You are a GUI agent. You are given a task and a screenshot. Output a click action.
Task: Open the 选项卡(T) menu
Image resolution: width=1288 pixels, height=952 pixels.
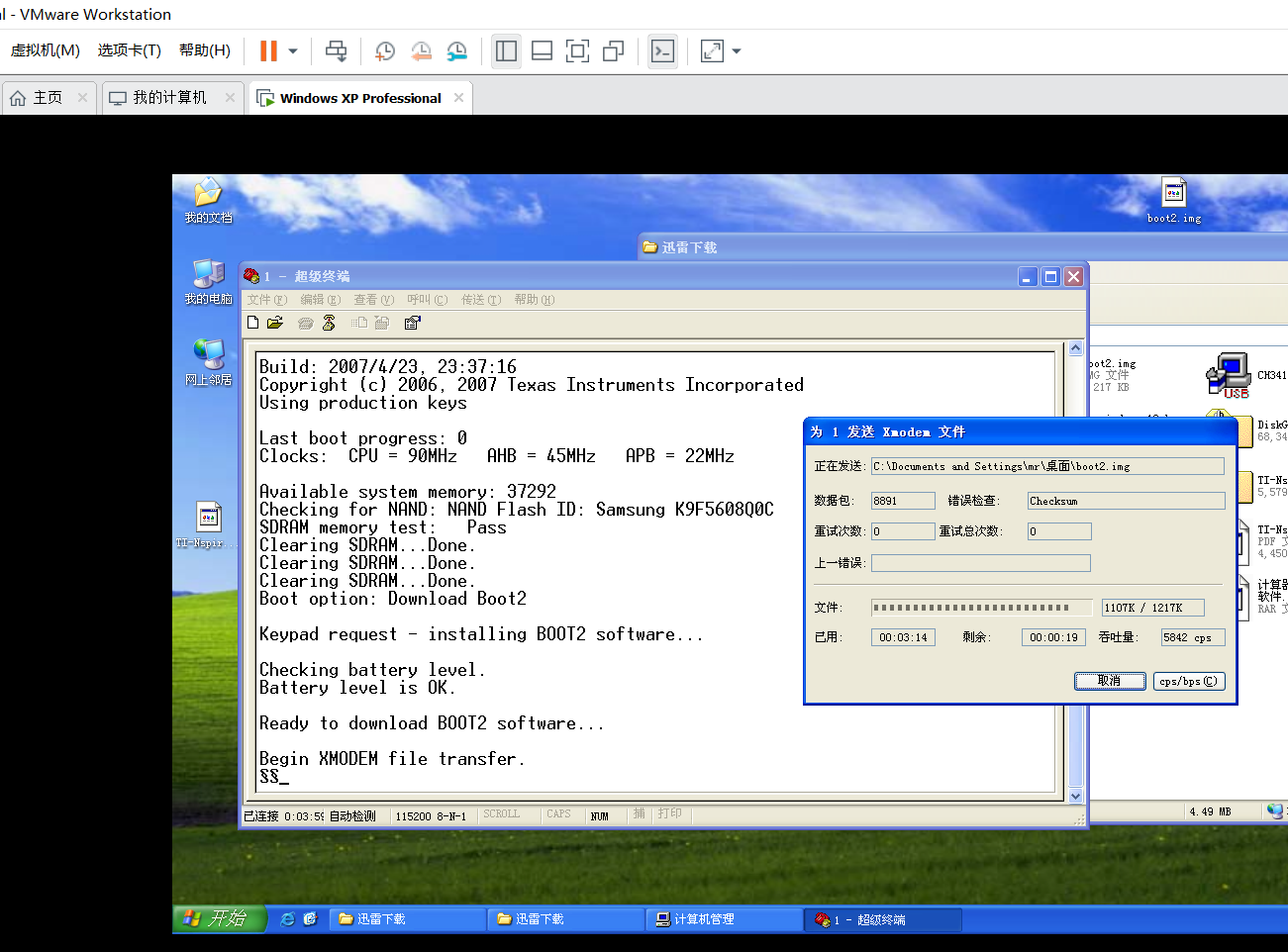coord(129,50)
